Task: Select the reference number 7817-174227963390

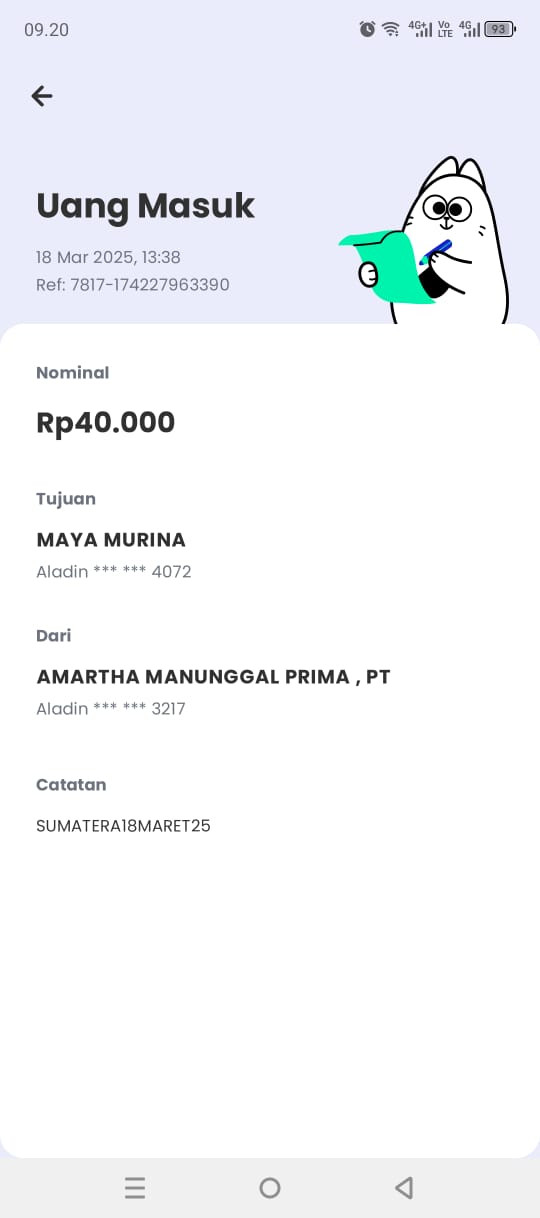Action: [x=149, y=285]
